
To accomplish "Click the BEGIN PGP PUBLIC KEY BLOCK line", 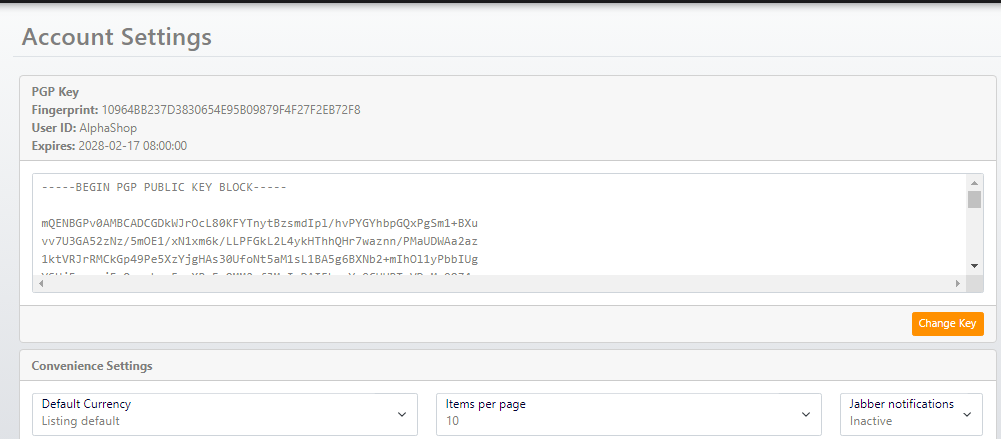I will pos(164,187).
